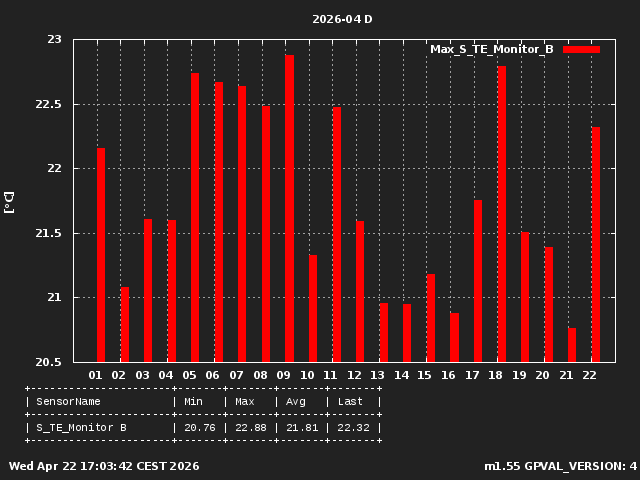Viewport: 640px width, 480px height.
Task: Click x-axis label 13
Action: click(x=378, y=375)
